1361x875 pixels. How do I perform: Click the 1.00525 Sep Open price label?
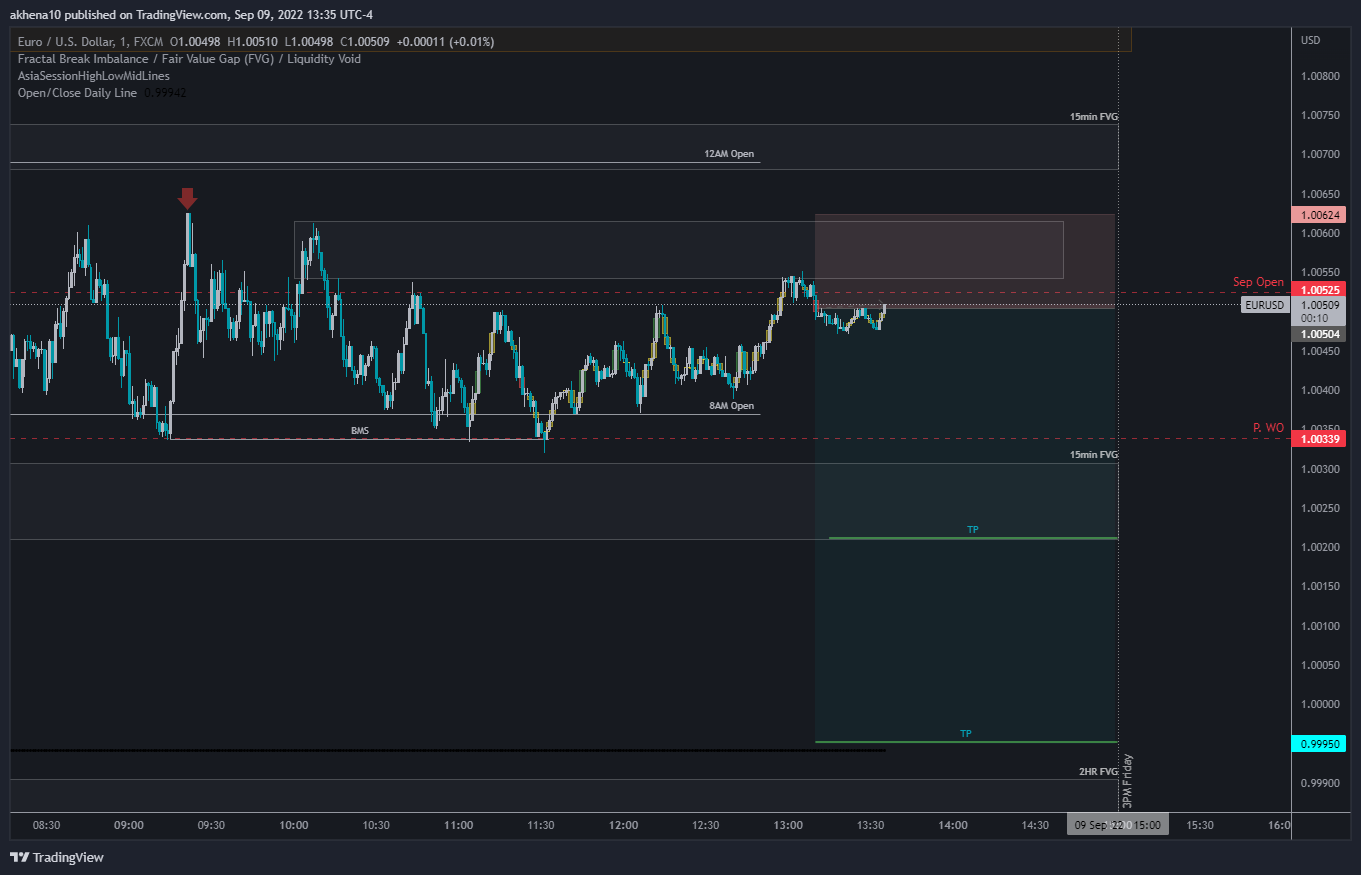(1318, 289)
